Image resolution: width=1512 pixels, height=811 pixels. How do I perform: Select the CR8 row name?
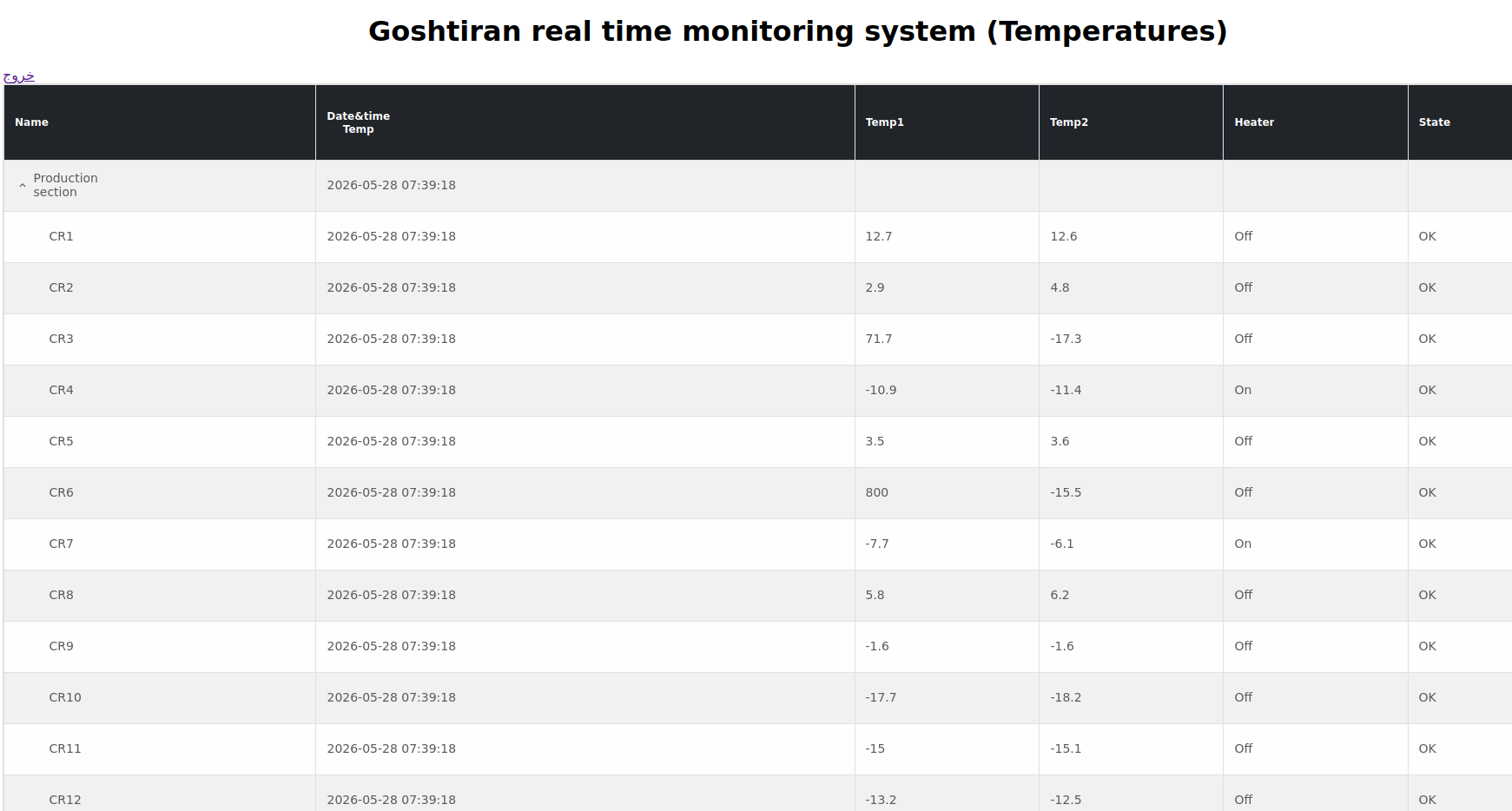61,595
